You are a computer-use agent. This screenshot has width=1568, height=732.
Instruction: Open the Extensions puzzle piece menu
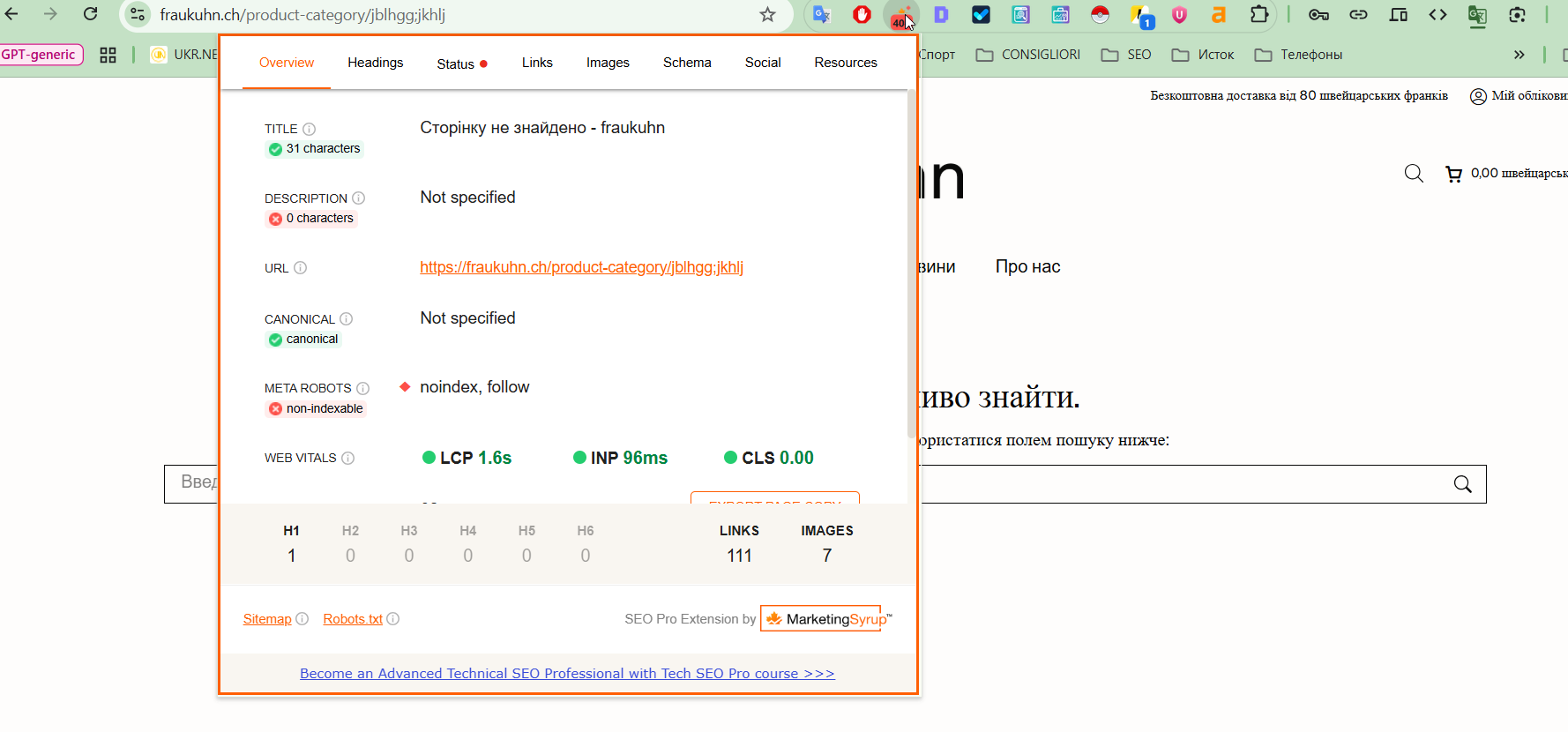coord(1259,14)
